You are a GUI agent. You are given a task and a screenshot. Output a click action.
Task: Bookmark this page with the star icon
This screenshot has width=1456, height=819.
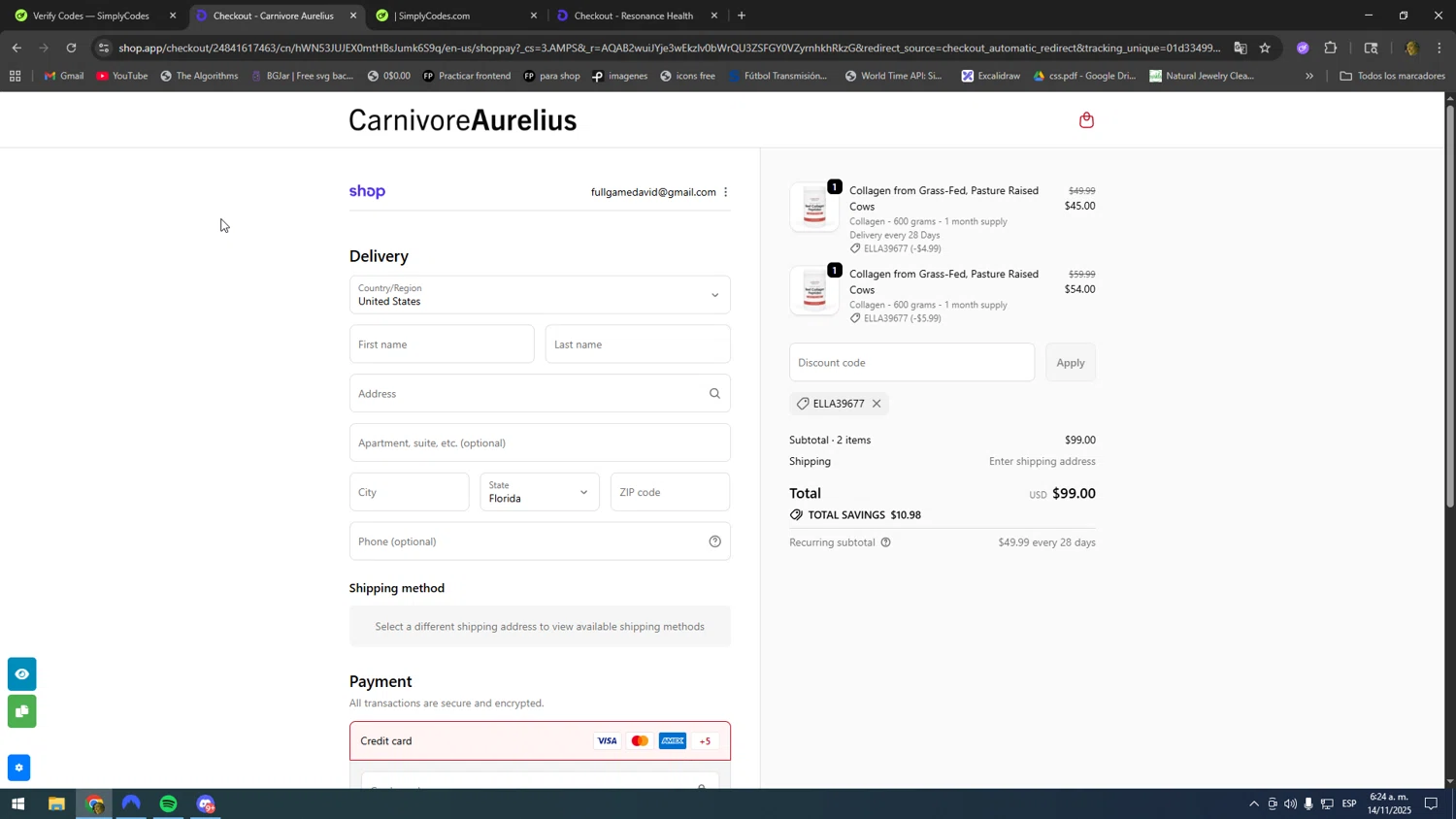point(1265,48)
